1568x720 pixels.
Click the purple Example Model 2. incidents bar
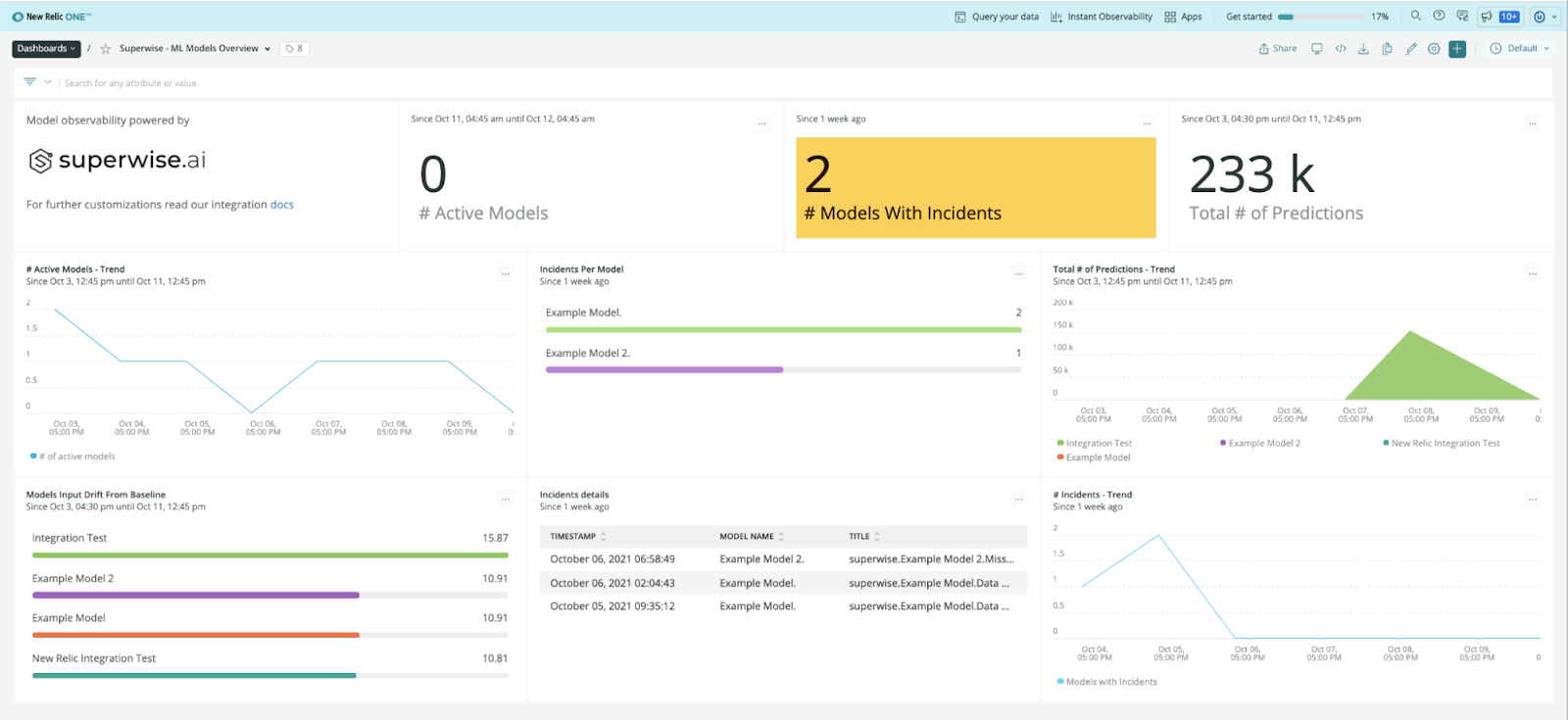[664, 369]
